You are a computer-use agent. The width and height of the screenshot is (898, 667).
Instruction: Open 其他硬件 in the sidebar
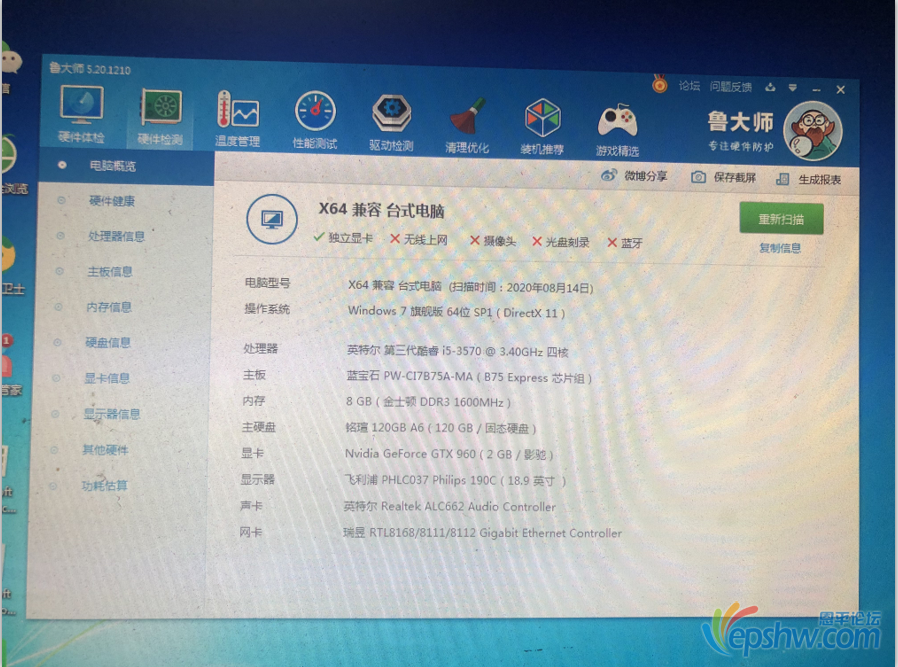(105, 450)
